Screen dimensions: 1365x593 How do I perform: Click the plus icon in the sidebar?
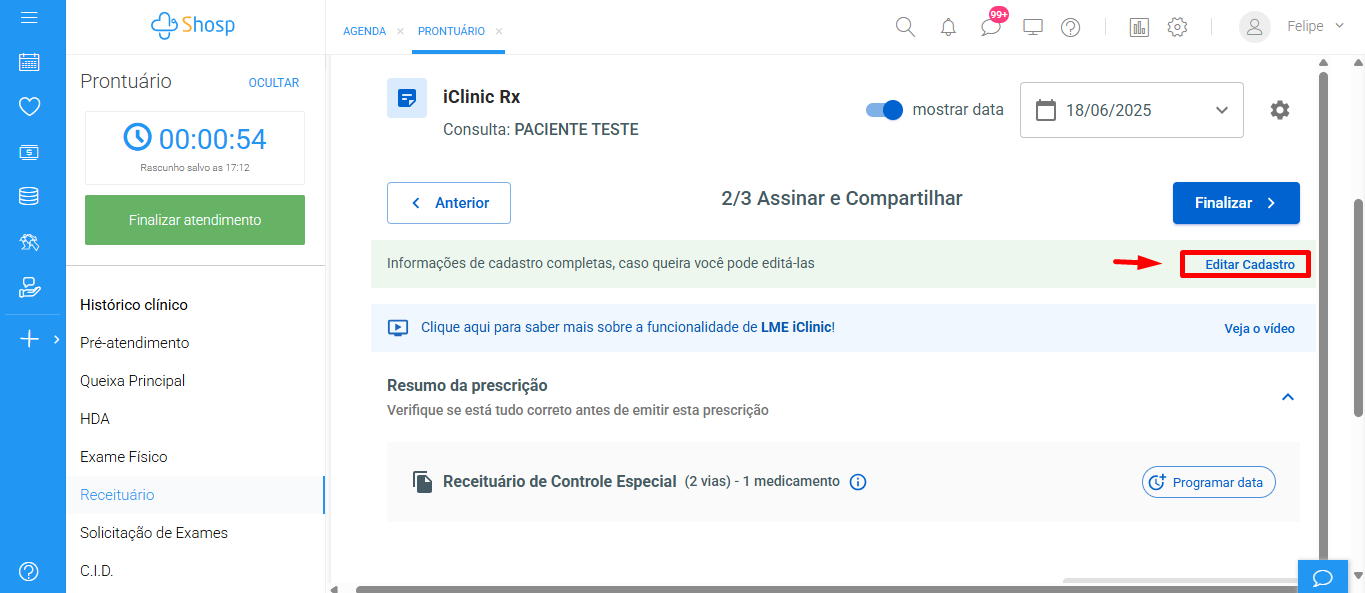tap(29, 339)
